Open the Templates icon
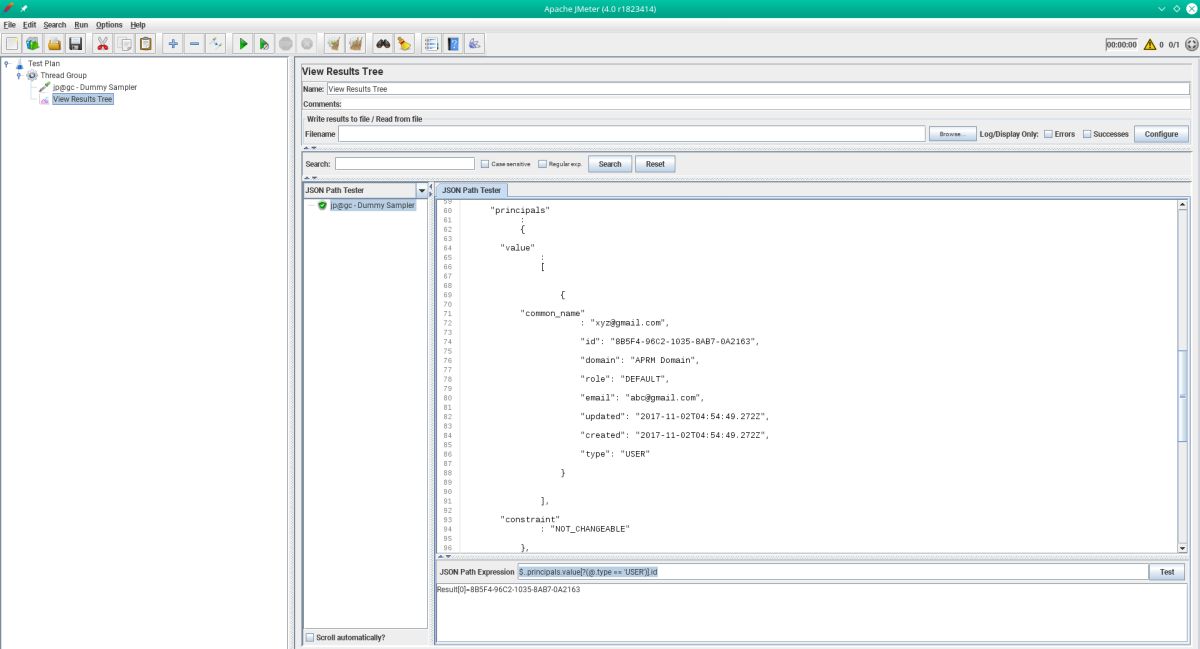Image resolution: width=1200 pixels, height=649 pixels. (x=33, y=43)
